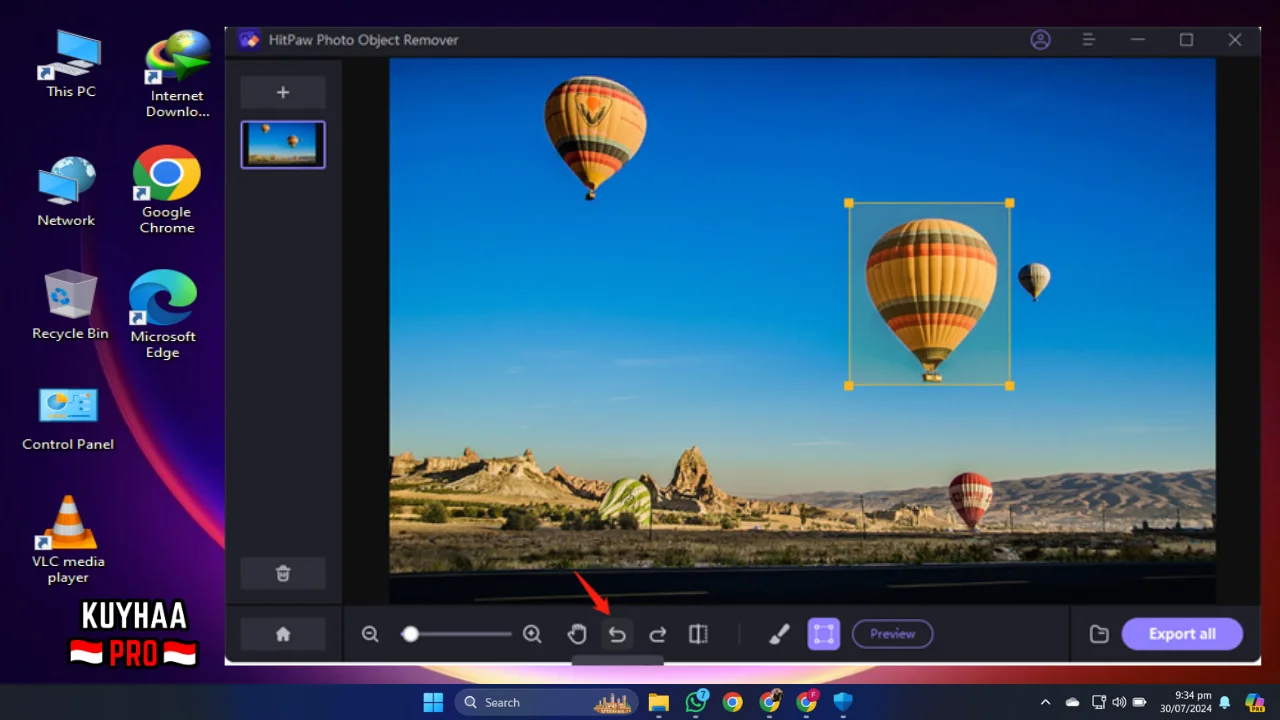Open WhatsApp from the taskbar
Image resolution: width=1280 pixels, height=720 pixels.
[696, 702]
